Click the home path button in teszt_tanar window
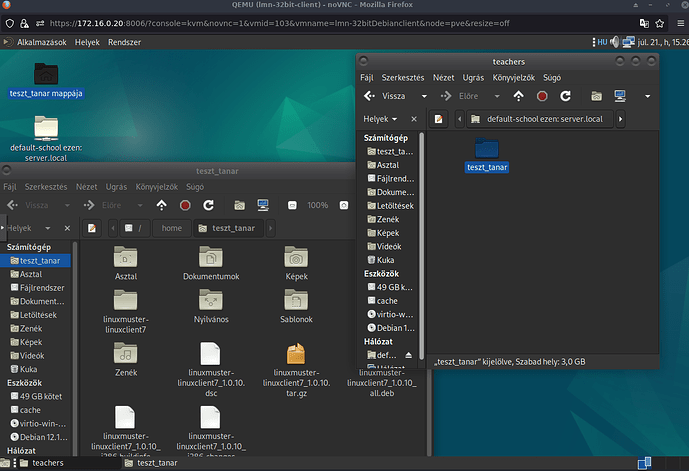689x471 pixels. point(172,228)
